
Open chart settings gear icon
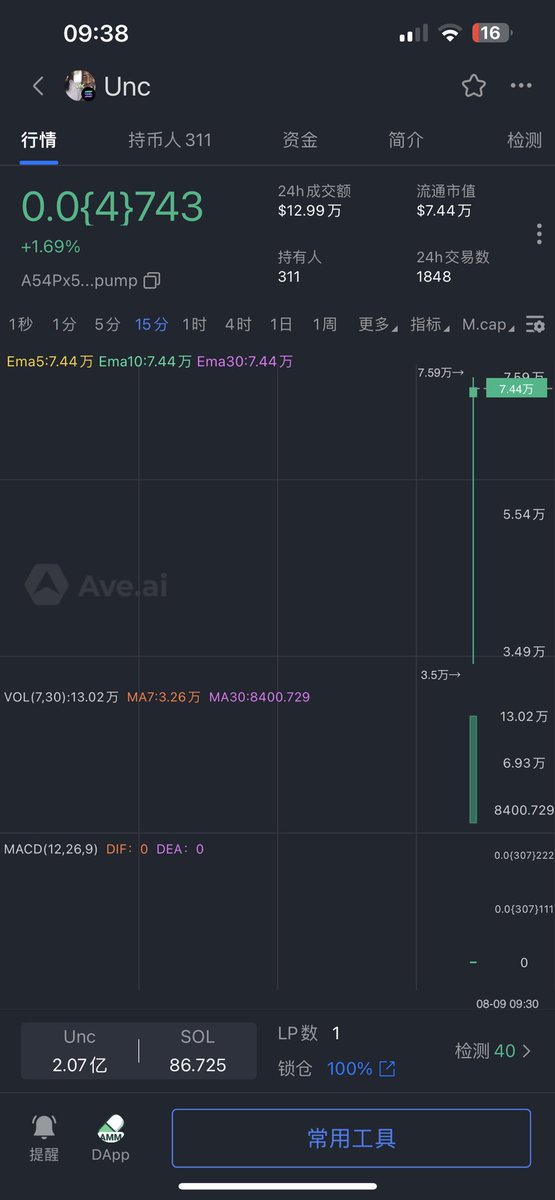tap(536, 324)
